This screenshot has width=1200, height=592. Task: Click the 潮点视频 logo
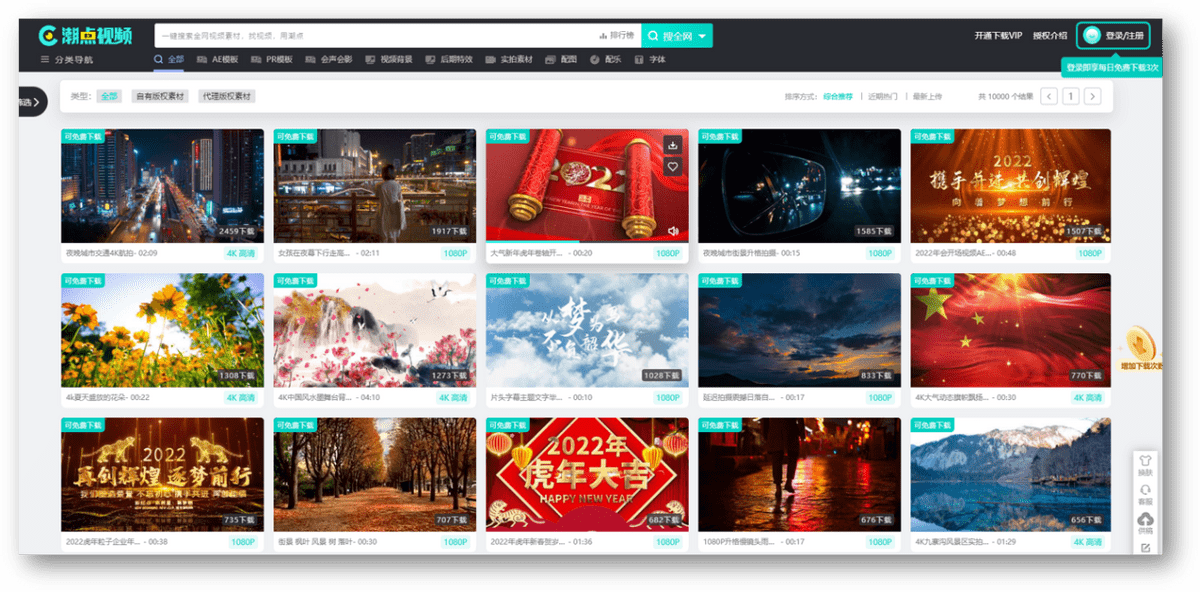[86, 36]
